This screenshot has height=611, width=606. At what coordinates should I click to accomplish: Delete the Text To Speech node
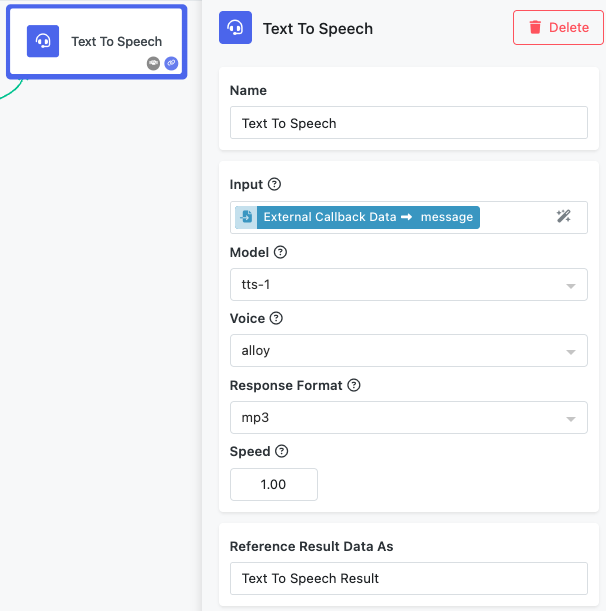point(558,28)
